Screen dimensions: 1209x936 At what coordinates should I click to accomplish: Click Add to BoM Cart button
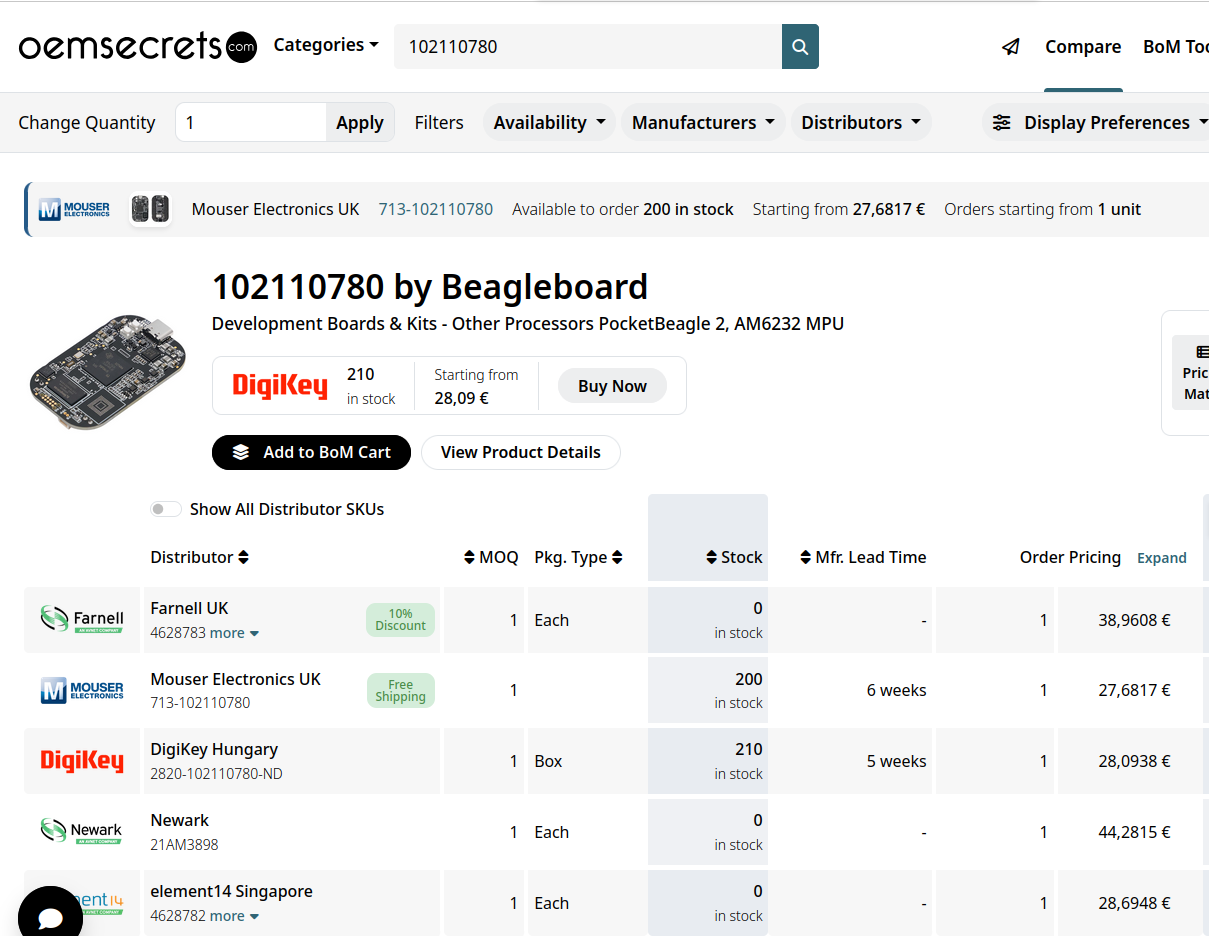pos(311,452)
